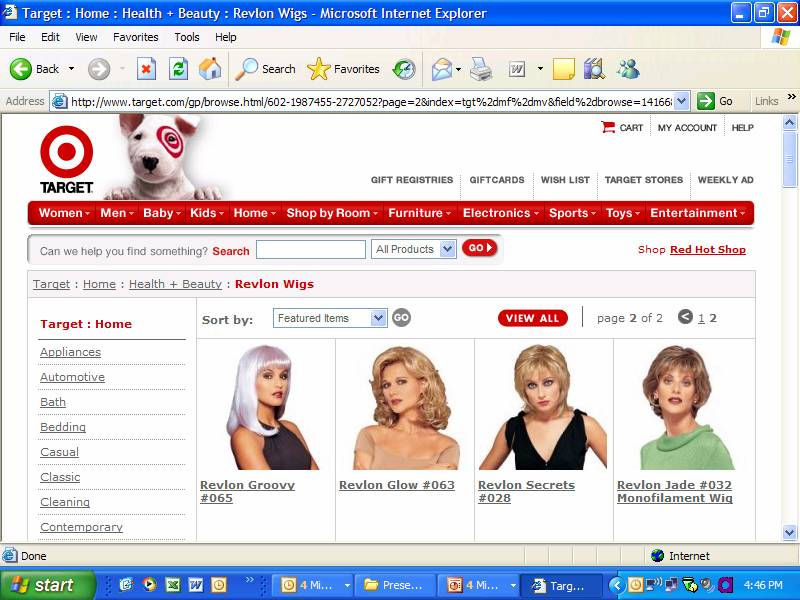This screenshot has width=800, height=600.
Task: Click the Print icon
Action: (x=481, y=69)
